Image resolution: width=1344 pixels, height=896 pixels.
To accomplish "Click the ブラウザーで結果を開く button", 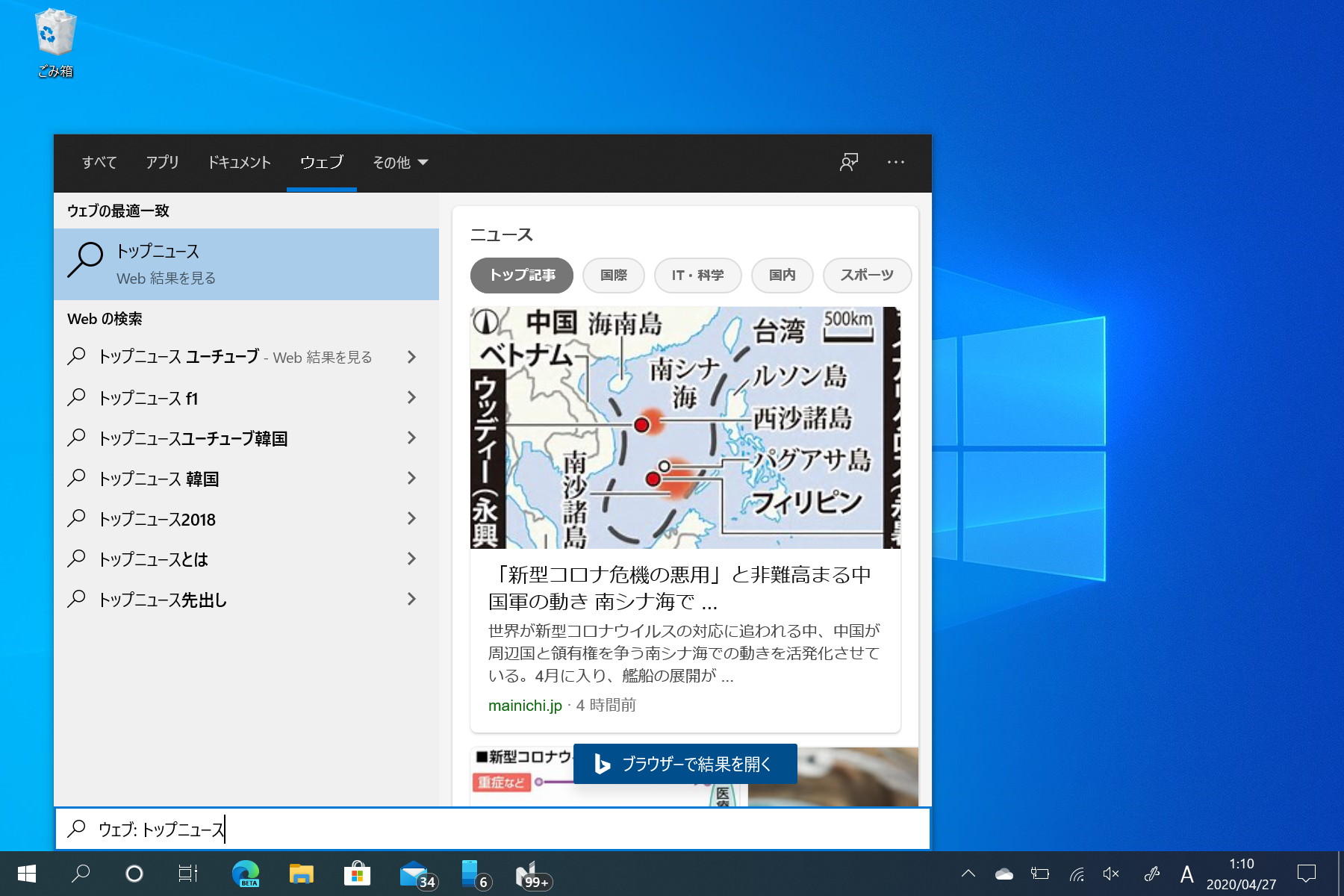I will (684, 764).
